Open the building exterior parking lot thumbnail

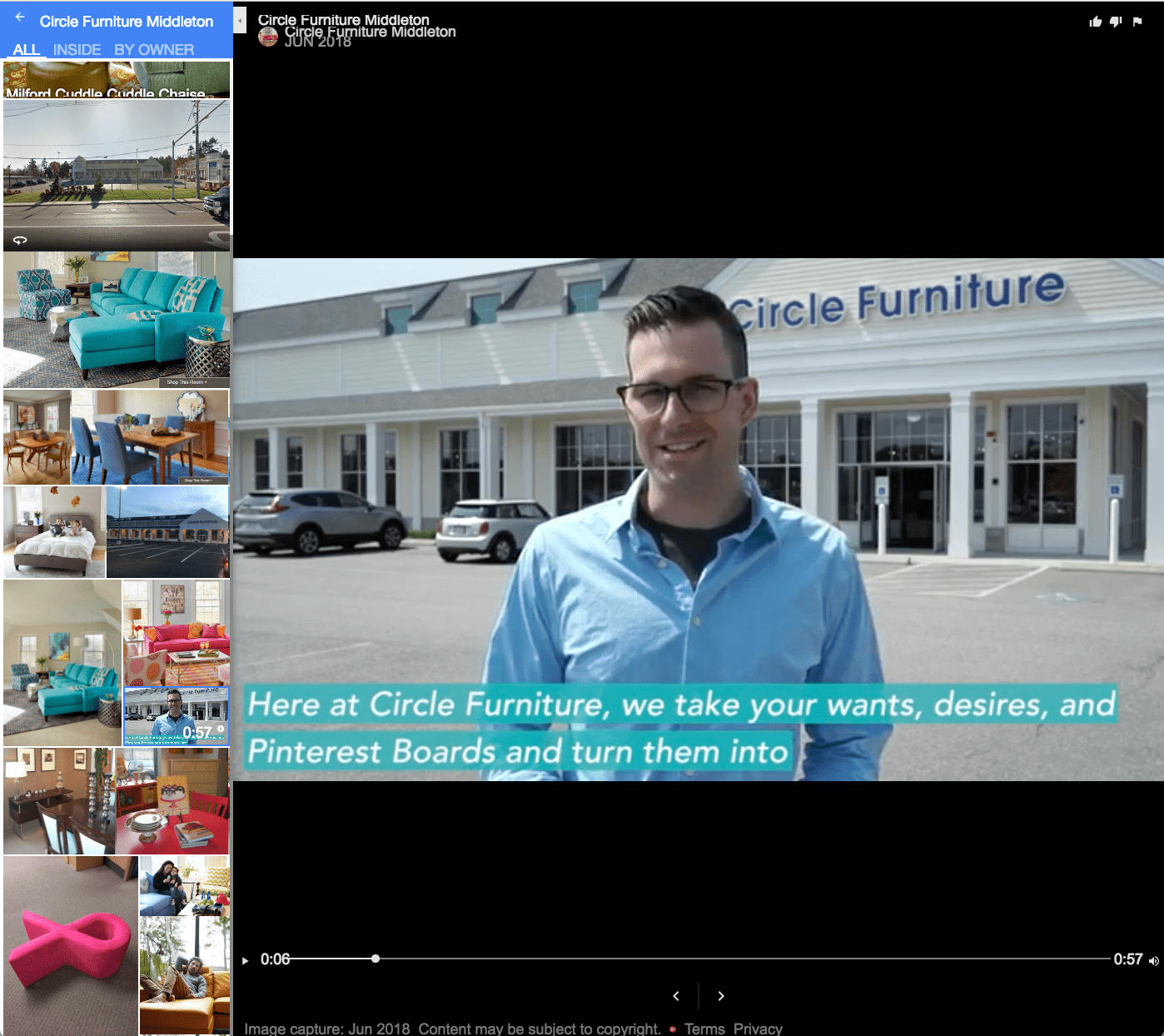(x=167, y=532)
